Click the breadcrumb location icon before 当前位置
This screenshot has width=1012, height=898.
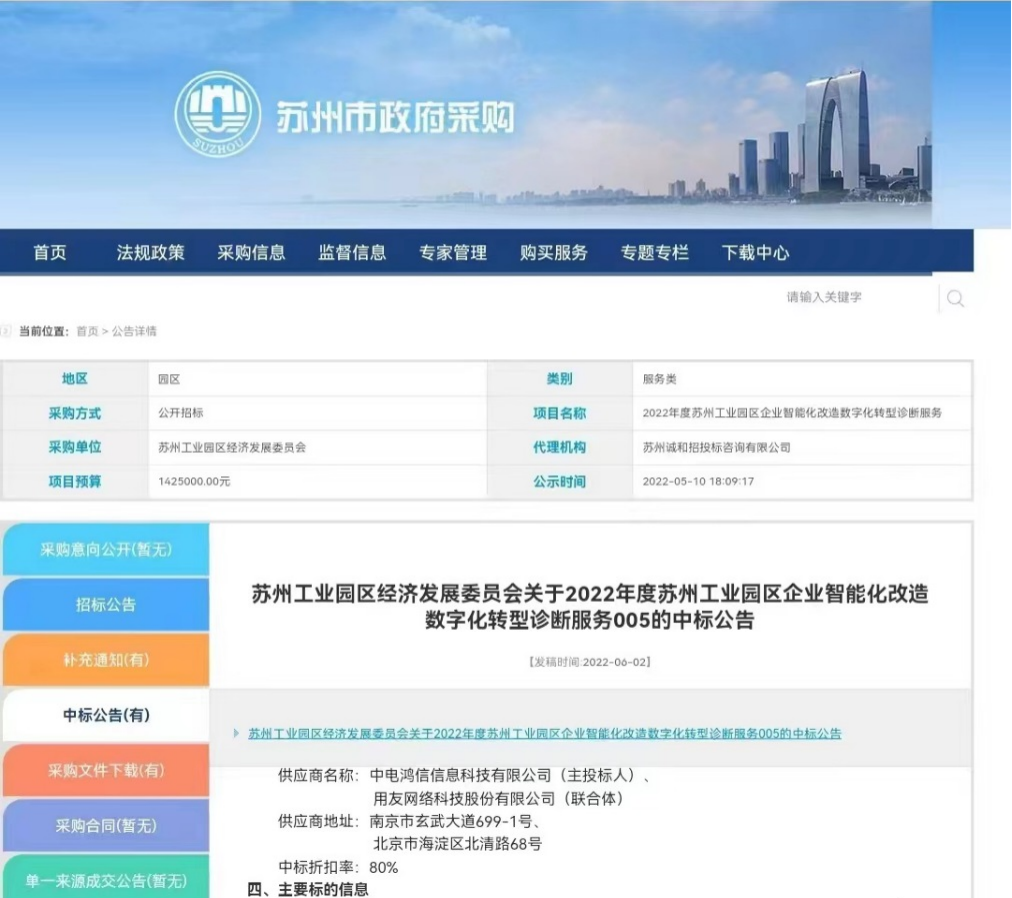click(8, 331)
